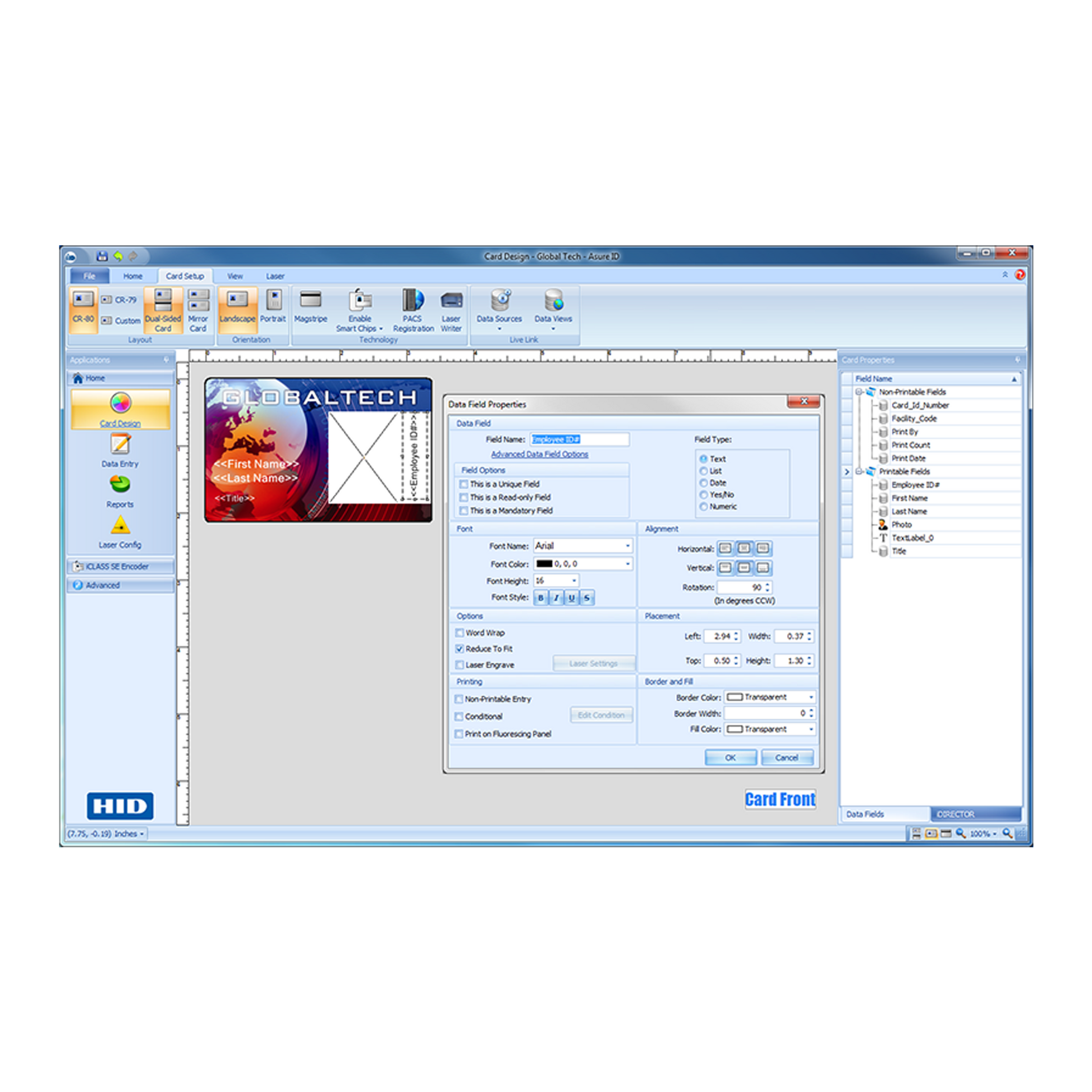Click the Laser Writer icon
The height and width of the screenshot is (1092, 1092).
coord(451,300)
